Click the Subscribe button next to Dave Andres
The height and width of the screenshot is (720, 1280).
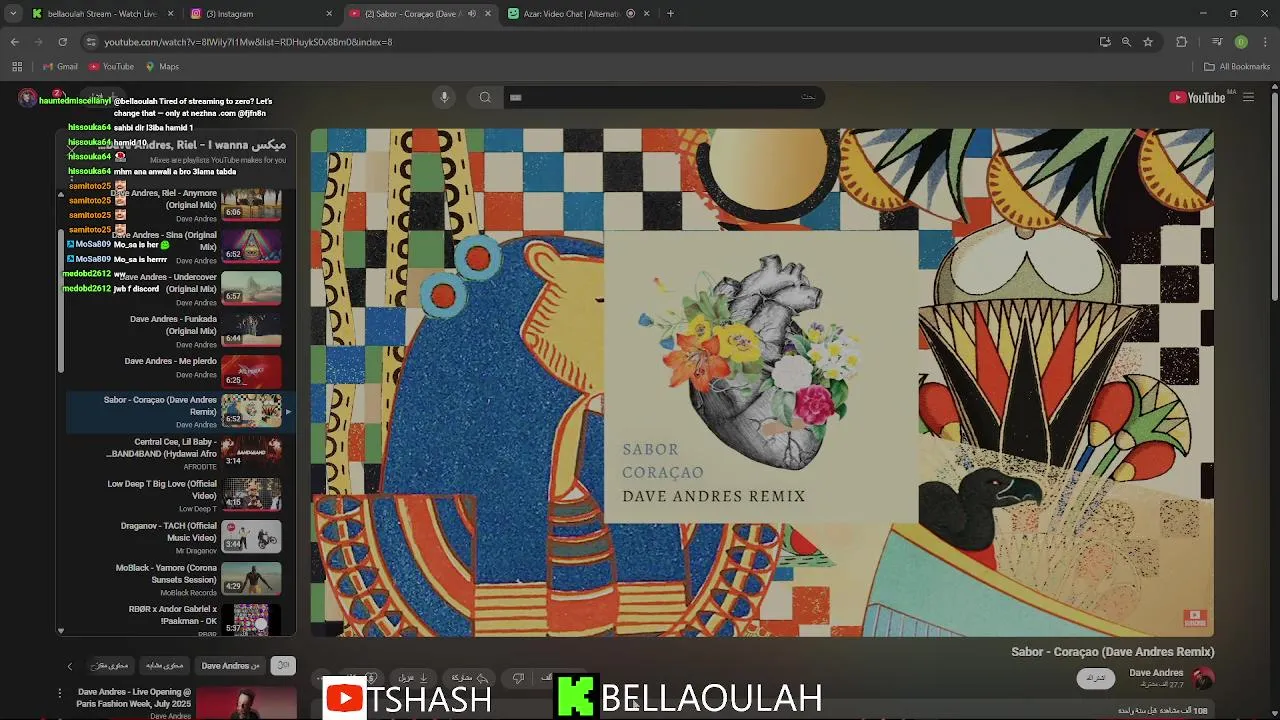[1096, 678]
